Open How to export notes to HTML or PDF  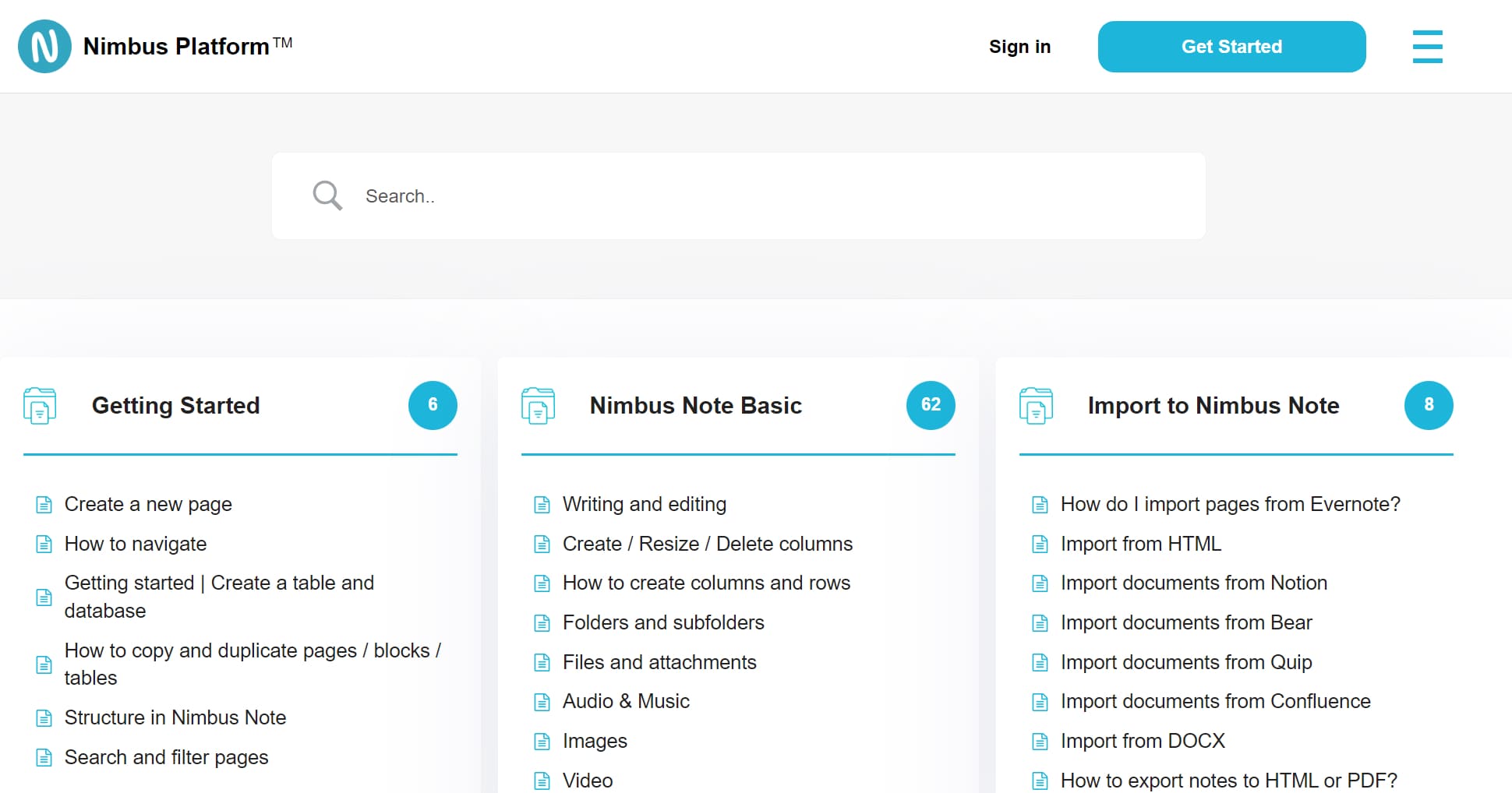pos(1229,781)
